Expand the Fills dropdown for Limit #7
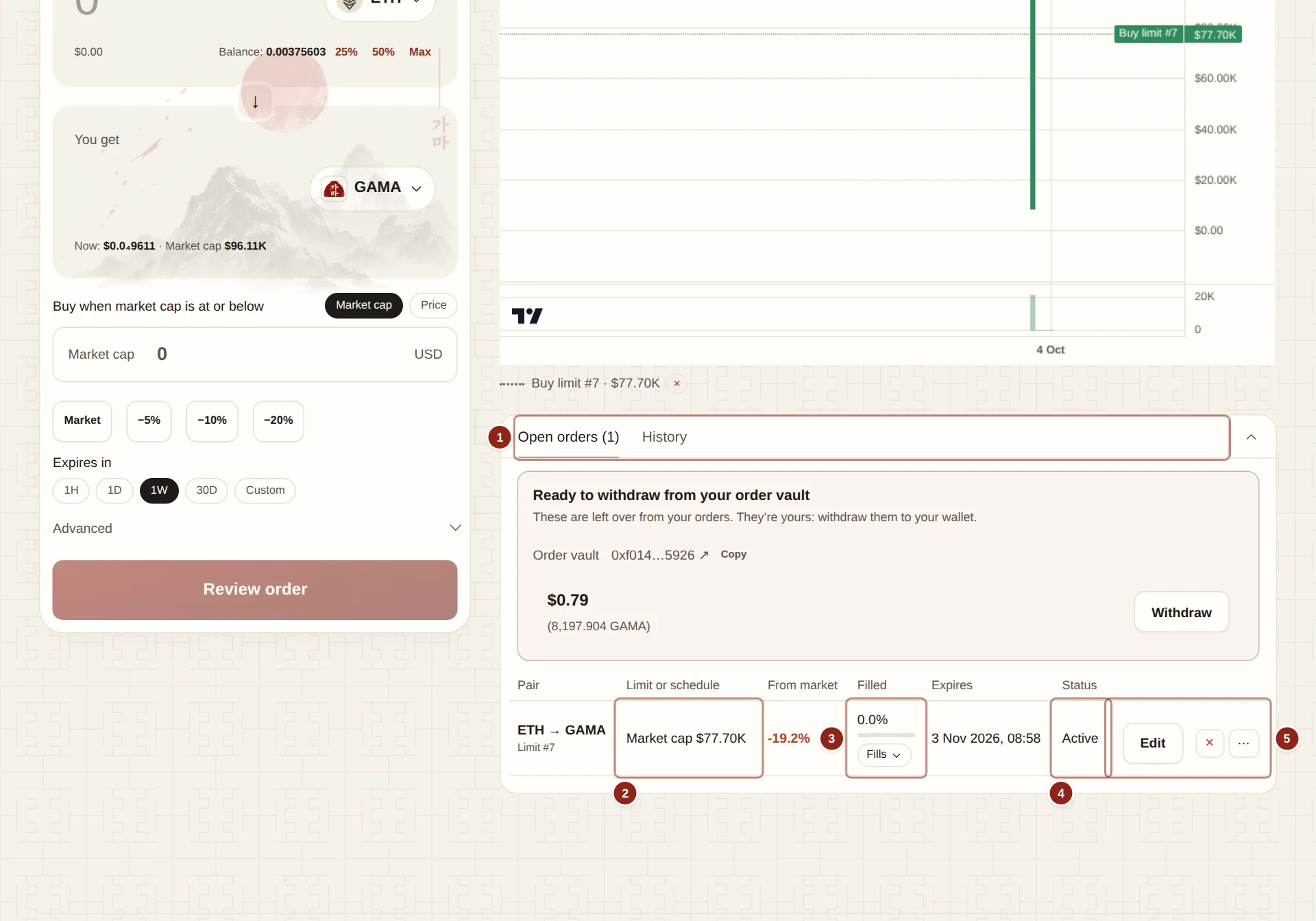 pyautogui.click(x=884, y=754)
